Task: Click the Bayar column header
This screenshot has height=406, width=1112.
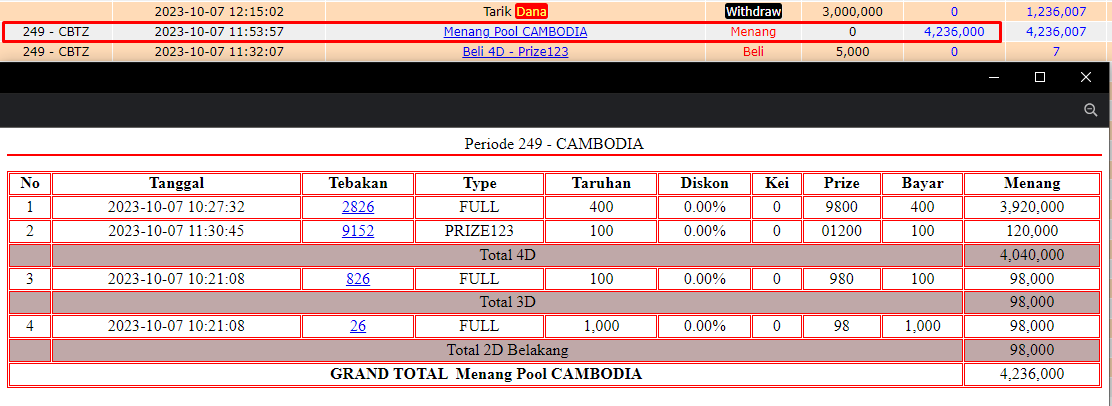Action: point(923,183)
